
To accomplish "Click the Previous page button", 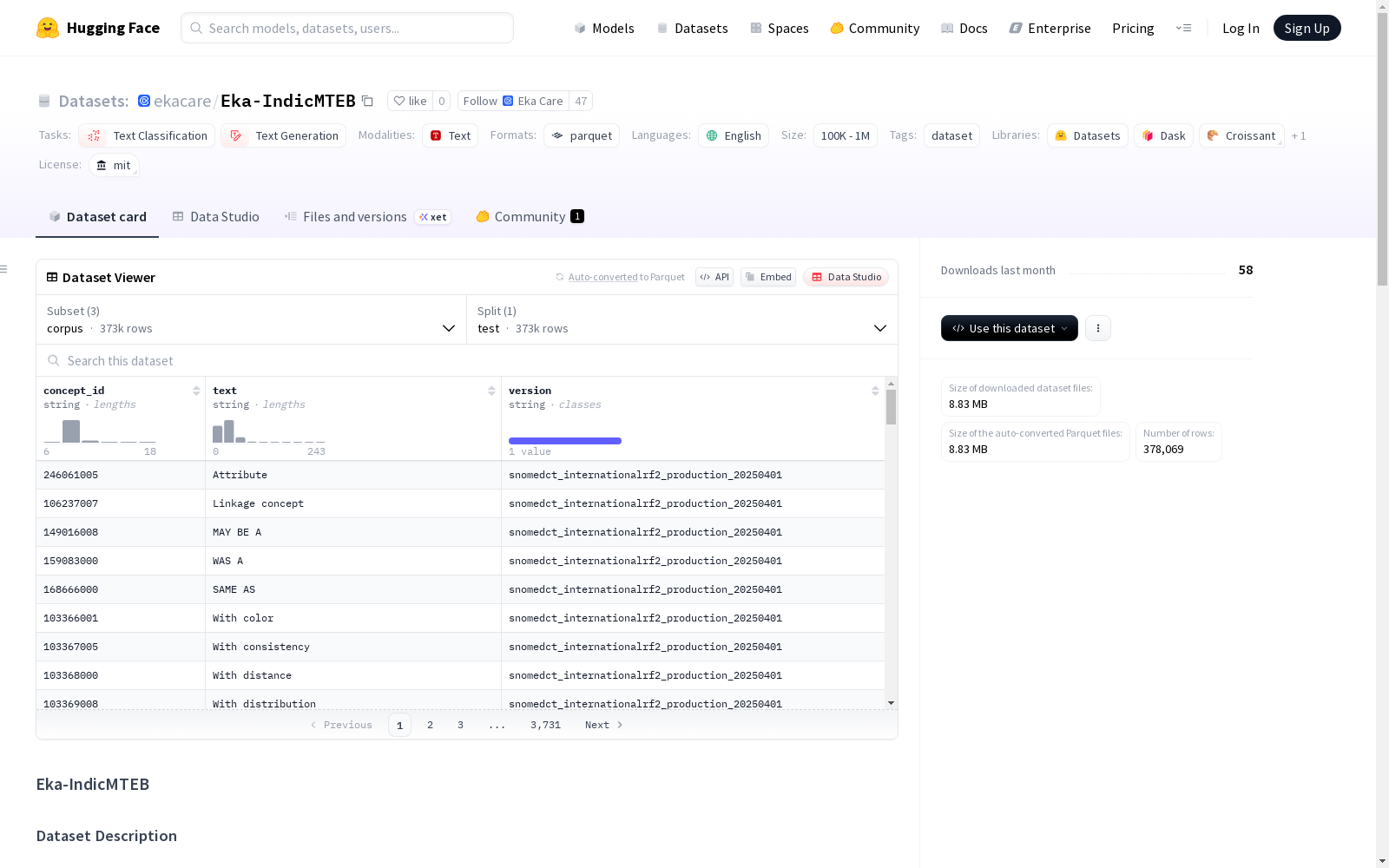I will [x=341, y=725].
